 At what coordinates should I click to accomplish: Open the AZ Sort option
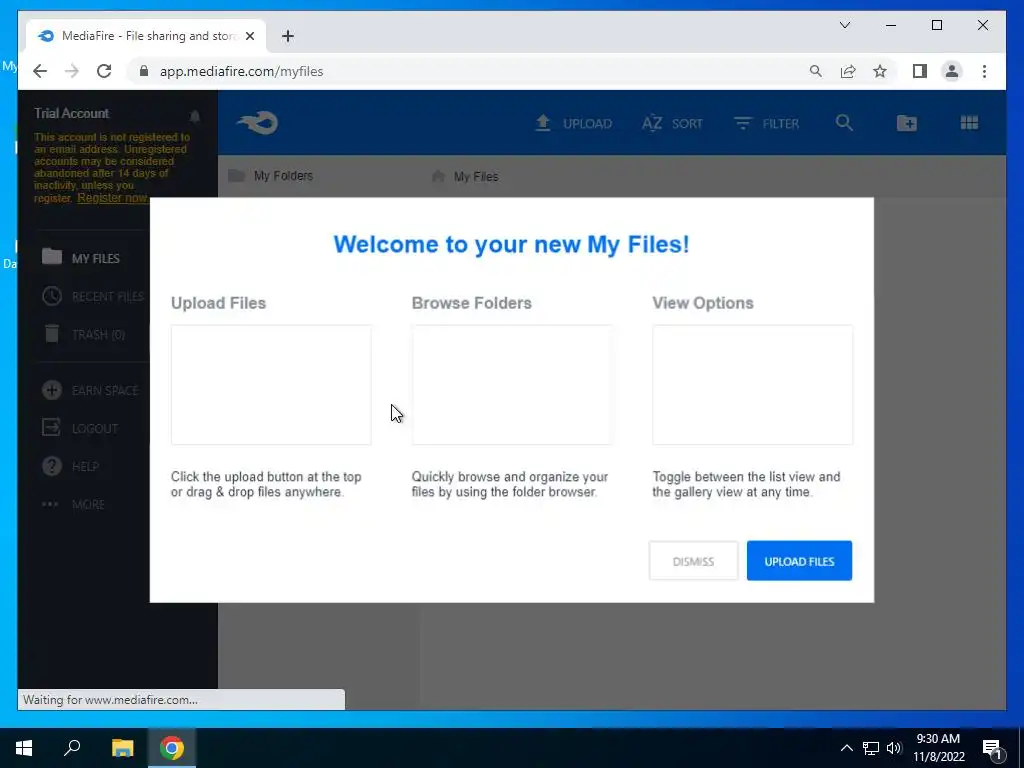(672, 123)
